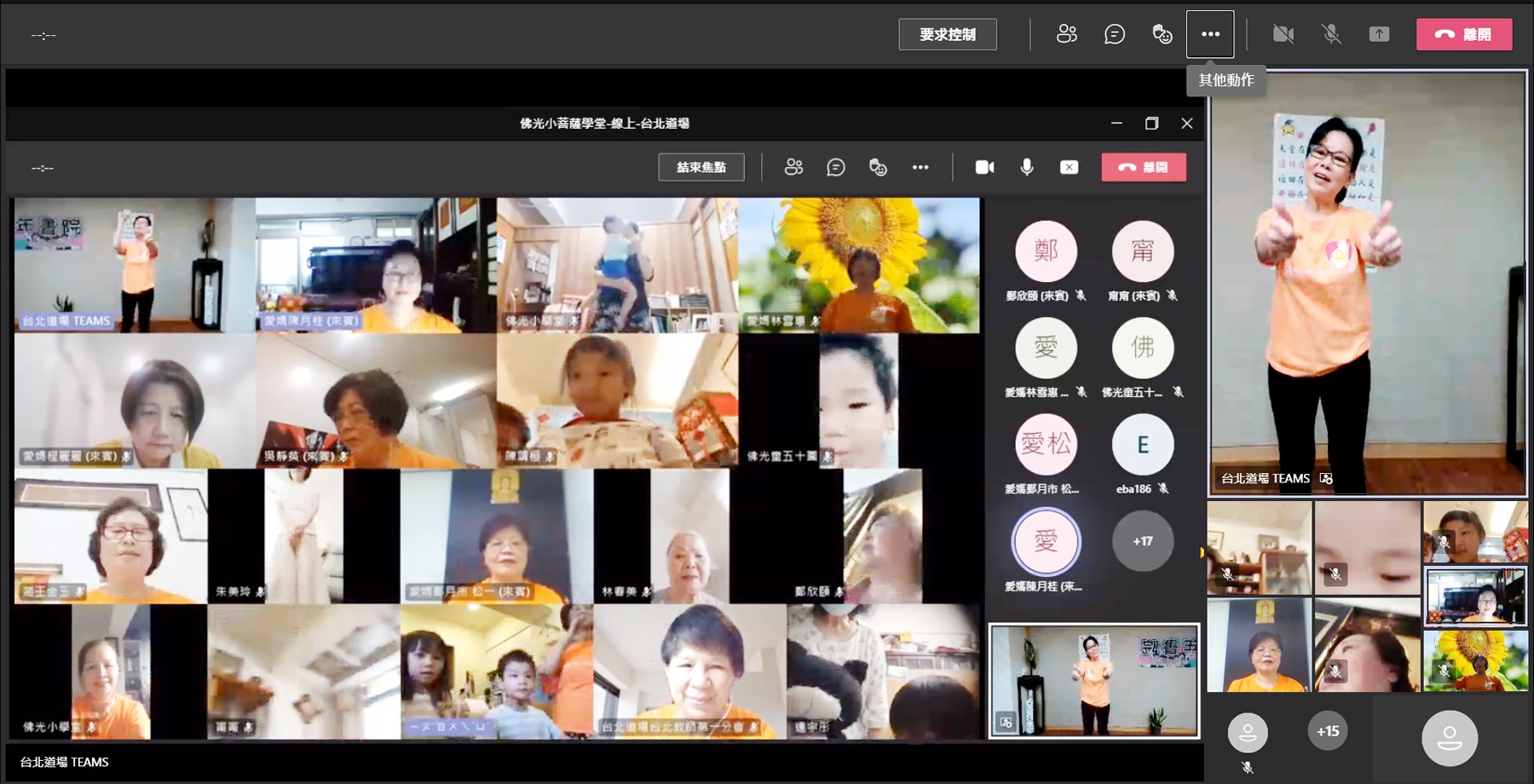The height and width of the screenshot is (784, 1534).
Task: Open chat bubble inside the shared meeting window
Action: 836,168
